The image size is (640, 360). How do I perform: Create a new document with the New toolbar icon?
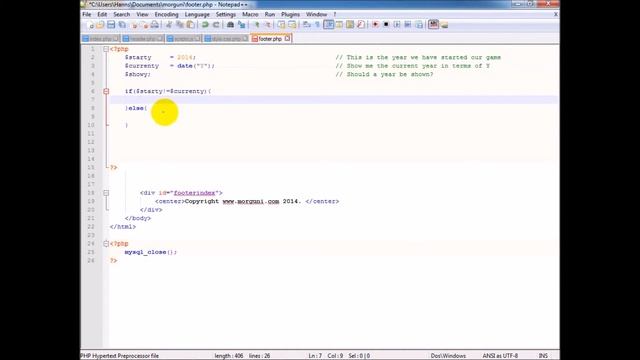[x=91, y=25]
